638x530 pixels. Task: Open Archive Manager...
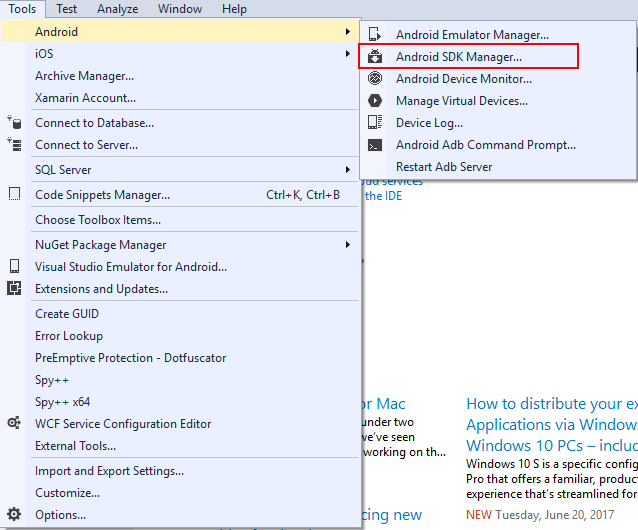tap(180, 76)
